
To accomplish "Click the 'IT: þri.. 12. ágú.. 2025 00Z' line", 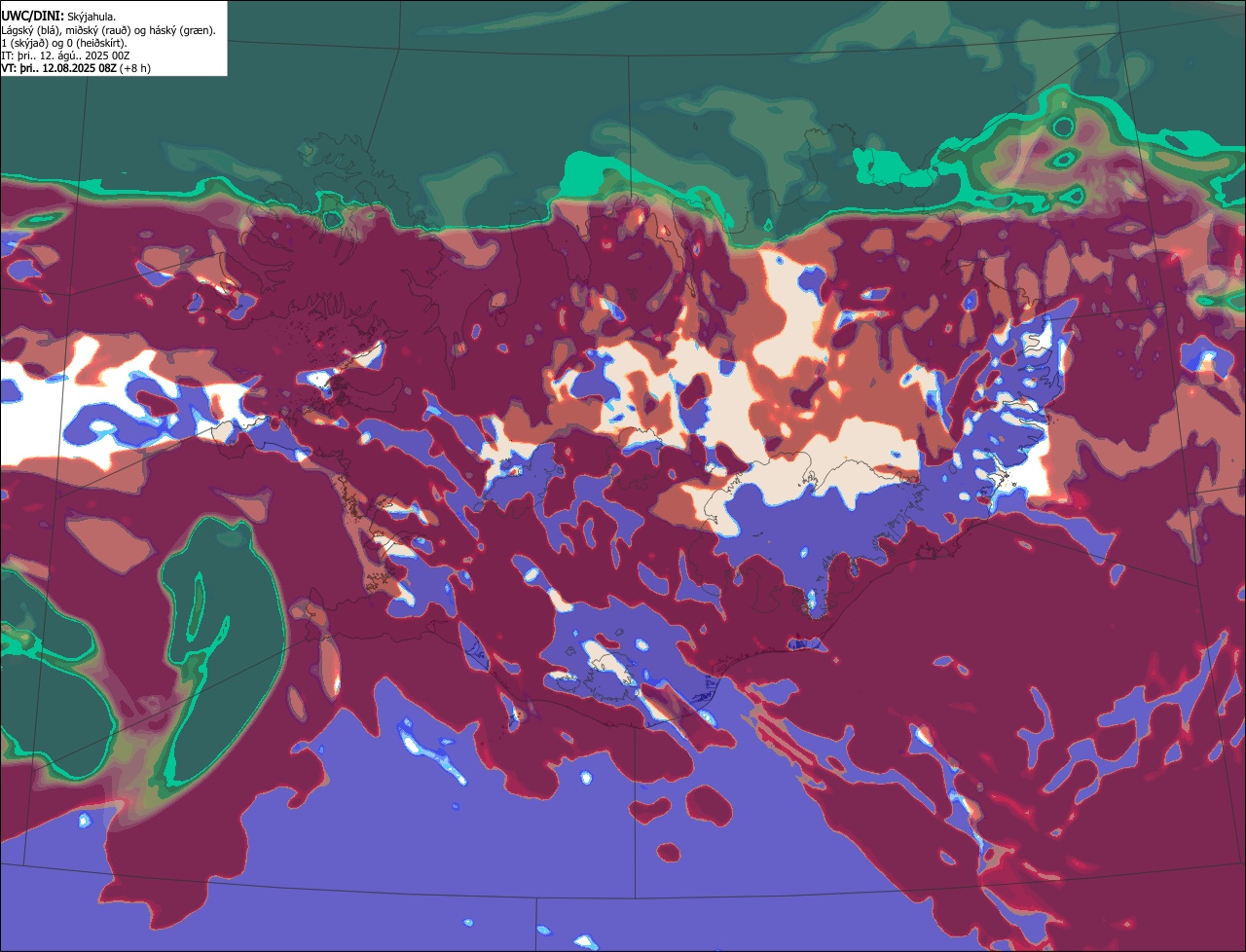I will point(65,56).
